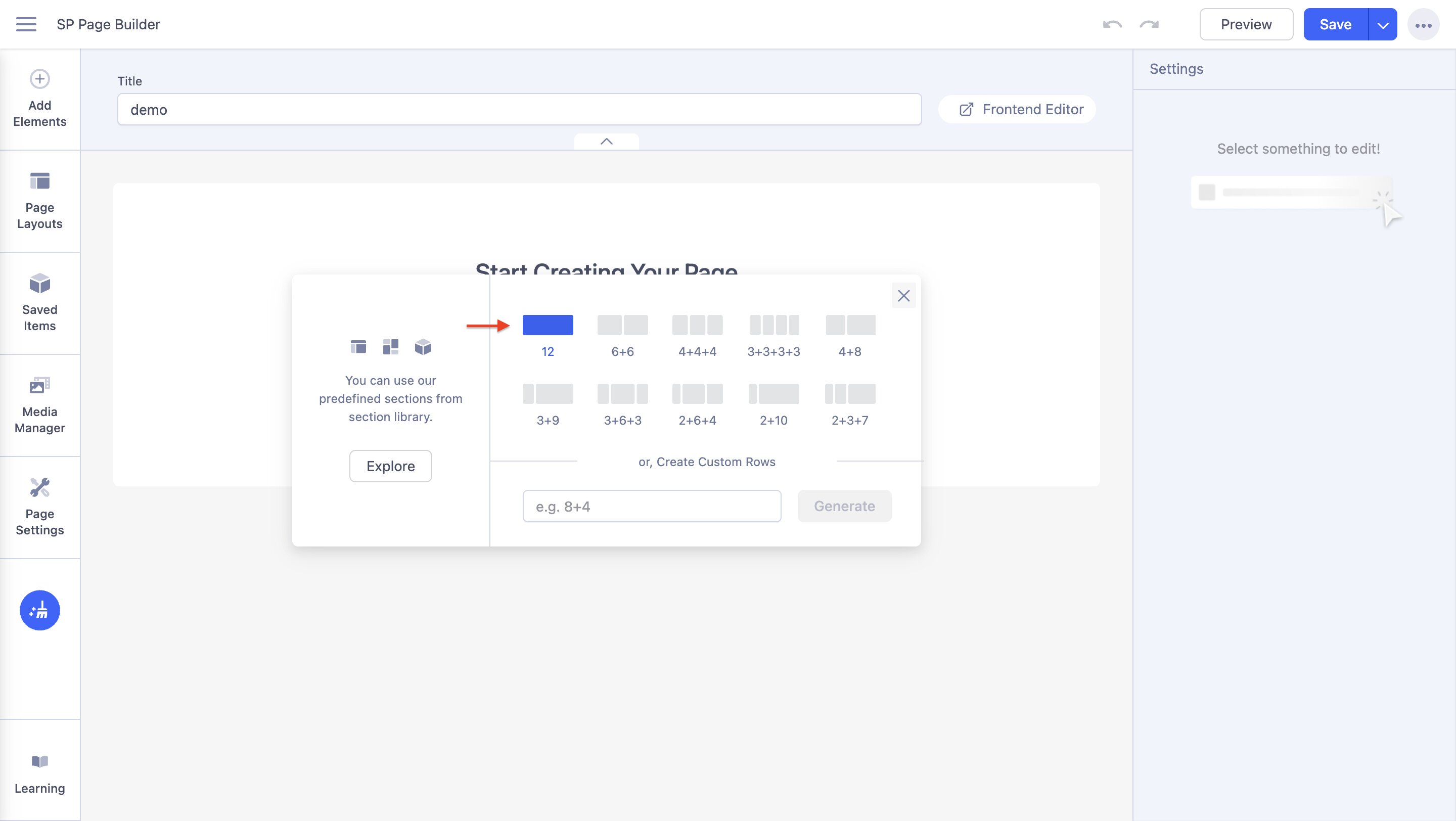Pick the 3+6+3 row layout
This screenshot has height=821, width=1456.
[x=622, y=394]
